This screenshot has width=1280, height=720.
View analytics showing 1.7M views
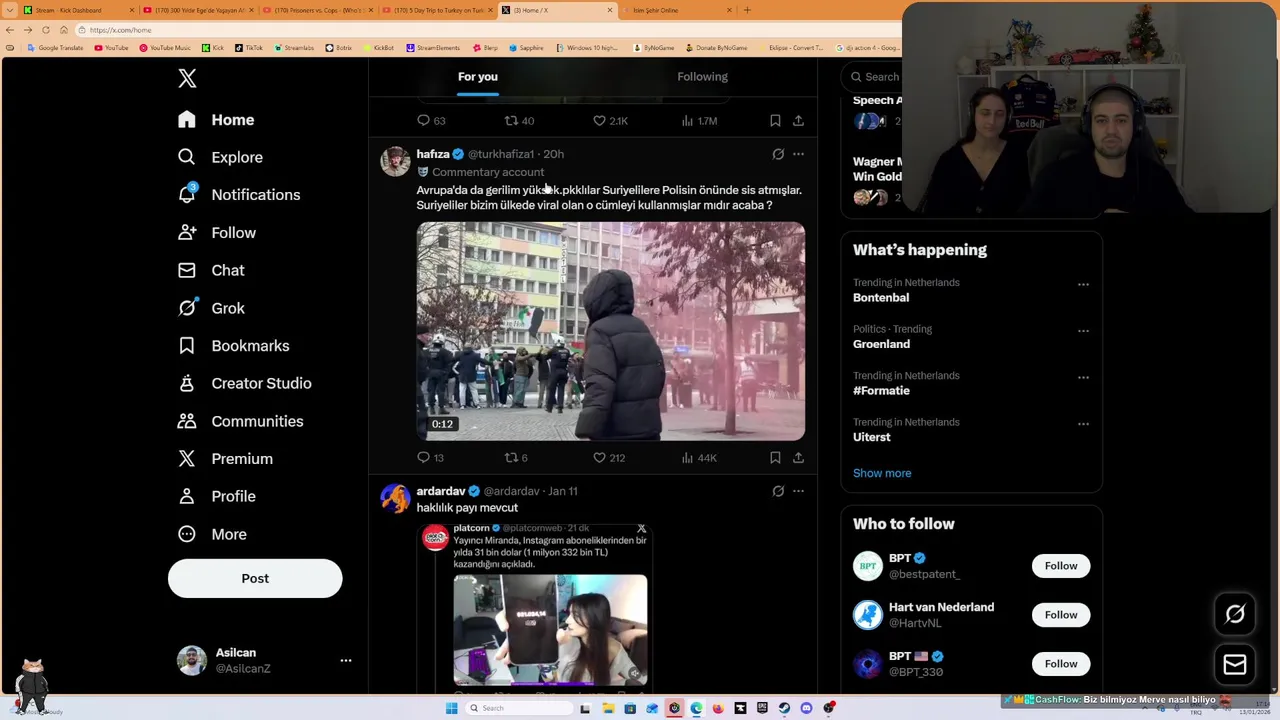[x=699, y=121]
